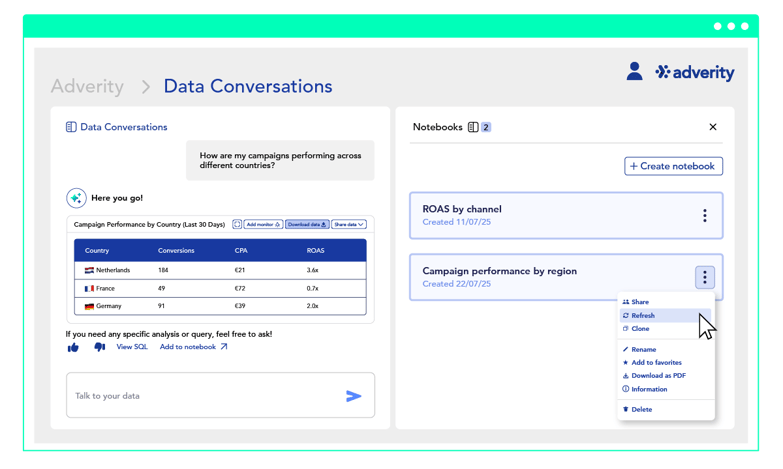The image size is (783, 469).
Task: Choose Download as PDF in the menu
Action: point(658,375)
